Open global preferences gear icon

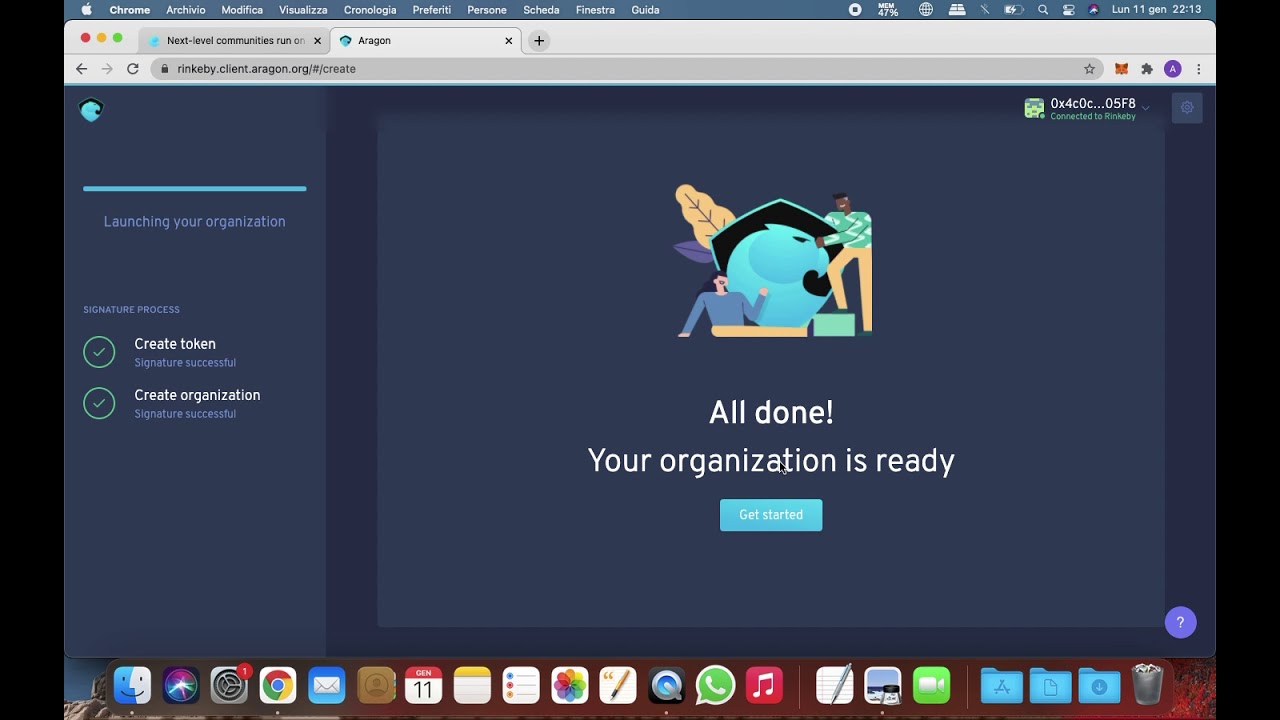(x=1187, y=108)
